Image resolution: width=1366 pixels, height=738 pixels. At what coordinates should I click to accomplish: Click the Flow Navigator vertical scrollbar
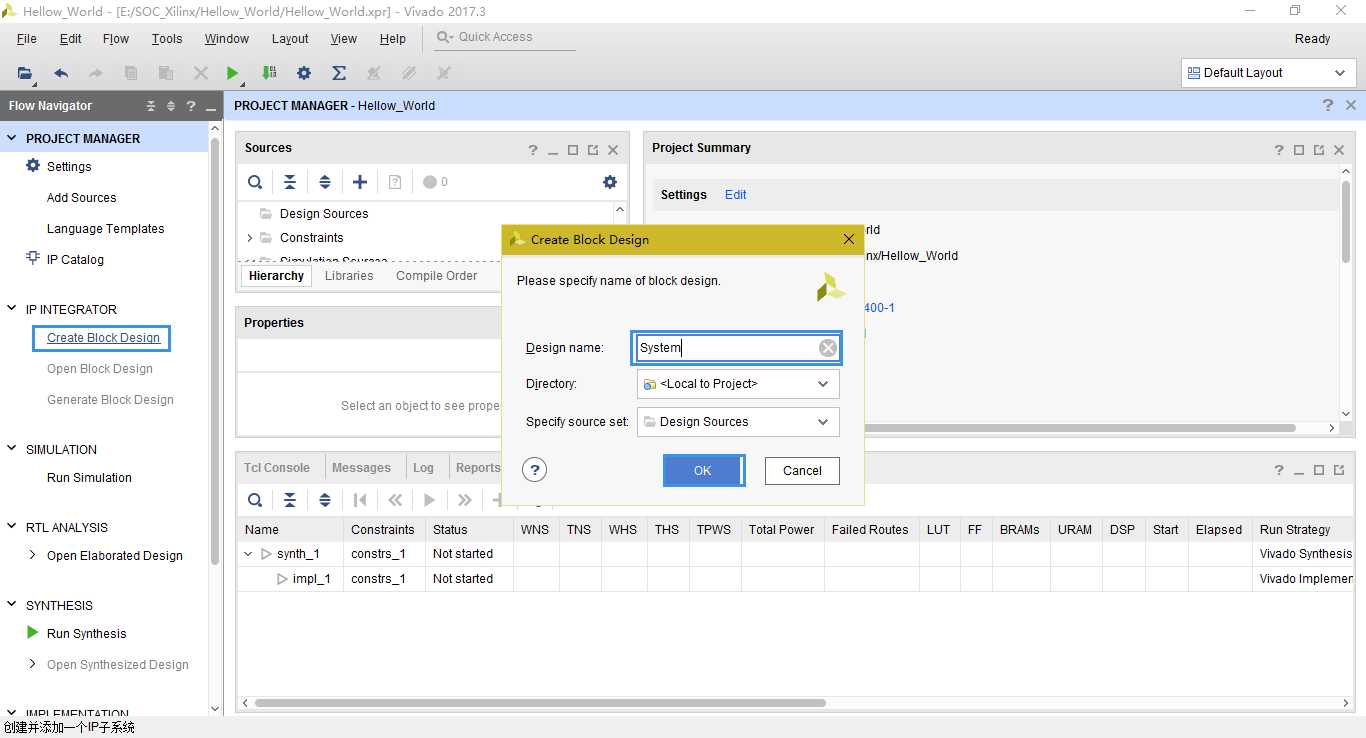point(215,350)
